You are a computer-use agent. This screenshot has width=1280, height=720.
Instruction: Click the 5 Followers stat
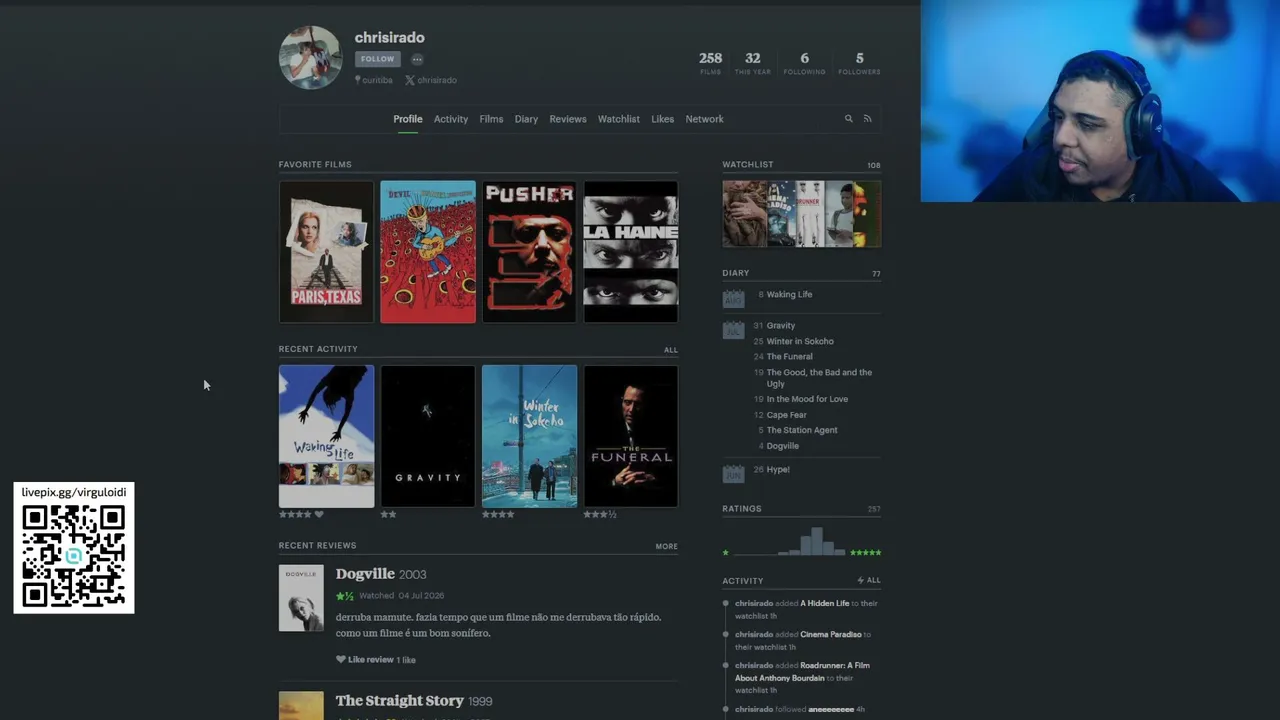coord(859,63)
